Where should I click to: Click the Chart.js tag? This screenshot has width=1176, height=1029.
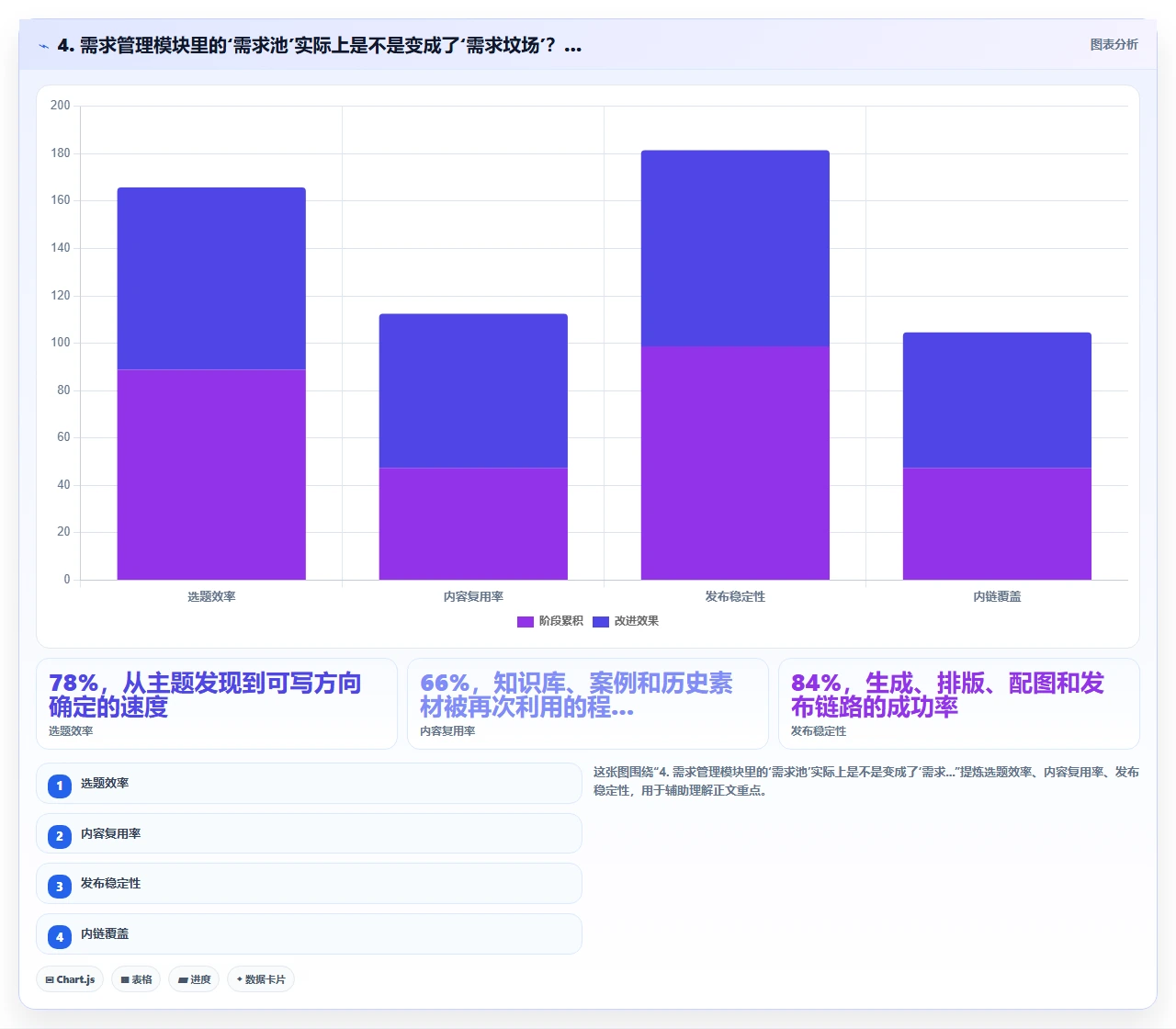coord(70,979)
